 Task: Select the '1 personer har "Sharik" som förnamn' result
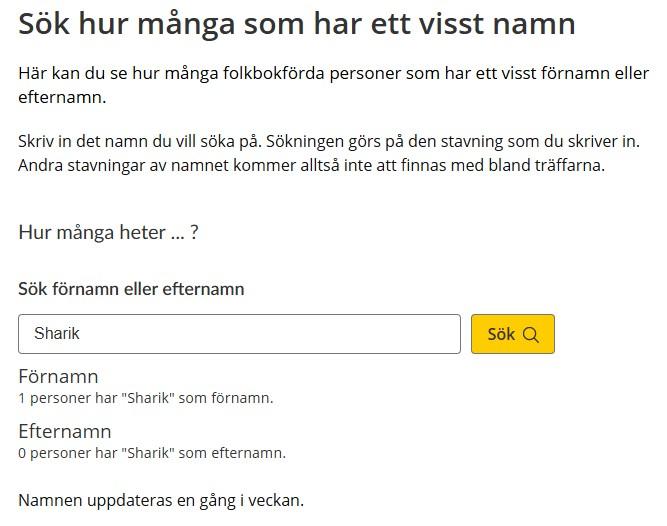click(x=145, y=398)
